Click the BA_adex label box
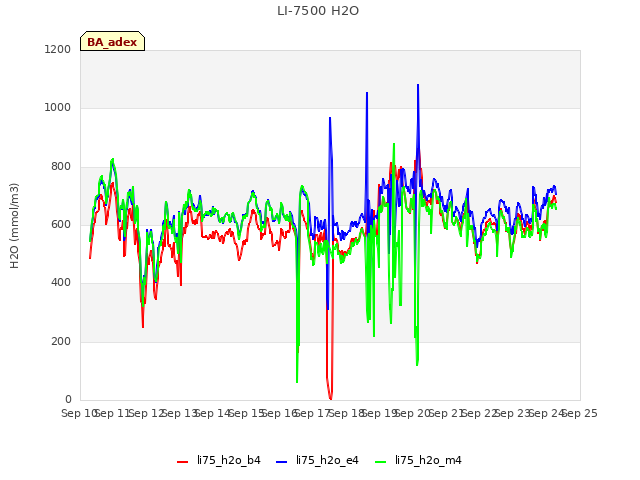Screen dimensions: 640x480 [x=112, y=41]
